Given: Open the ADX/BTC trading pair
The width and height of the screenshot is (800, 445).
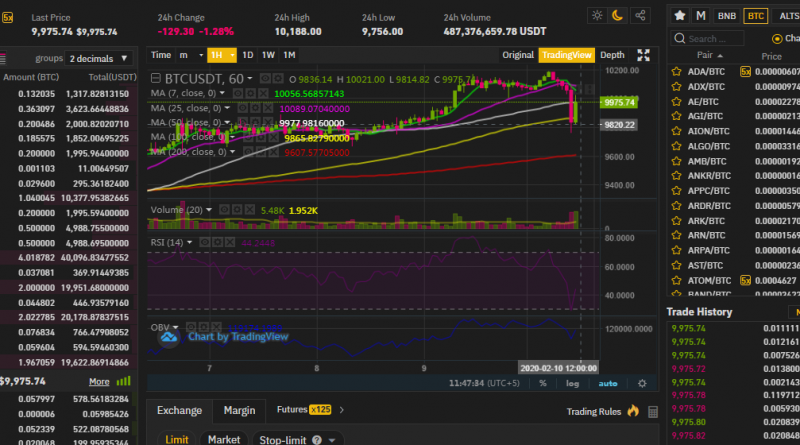Looking at the screenshot, I should [706, 87].
